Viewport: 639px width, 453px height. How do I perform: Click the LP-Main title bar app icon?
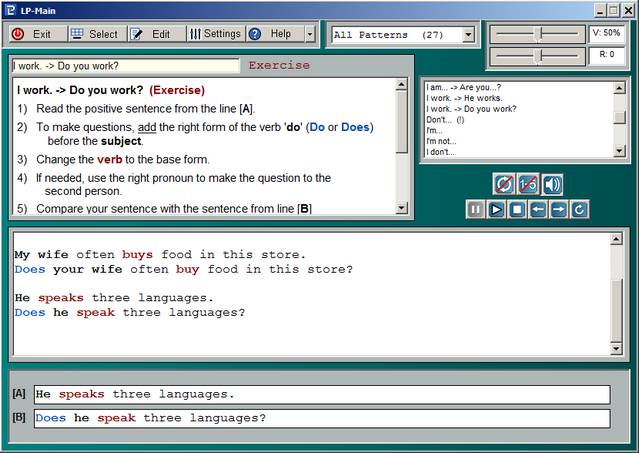tap(10, 10)
